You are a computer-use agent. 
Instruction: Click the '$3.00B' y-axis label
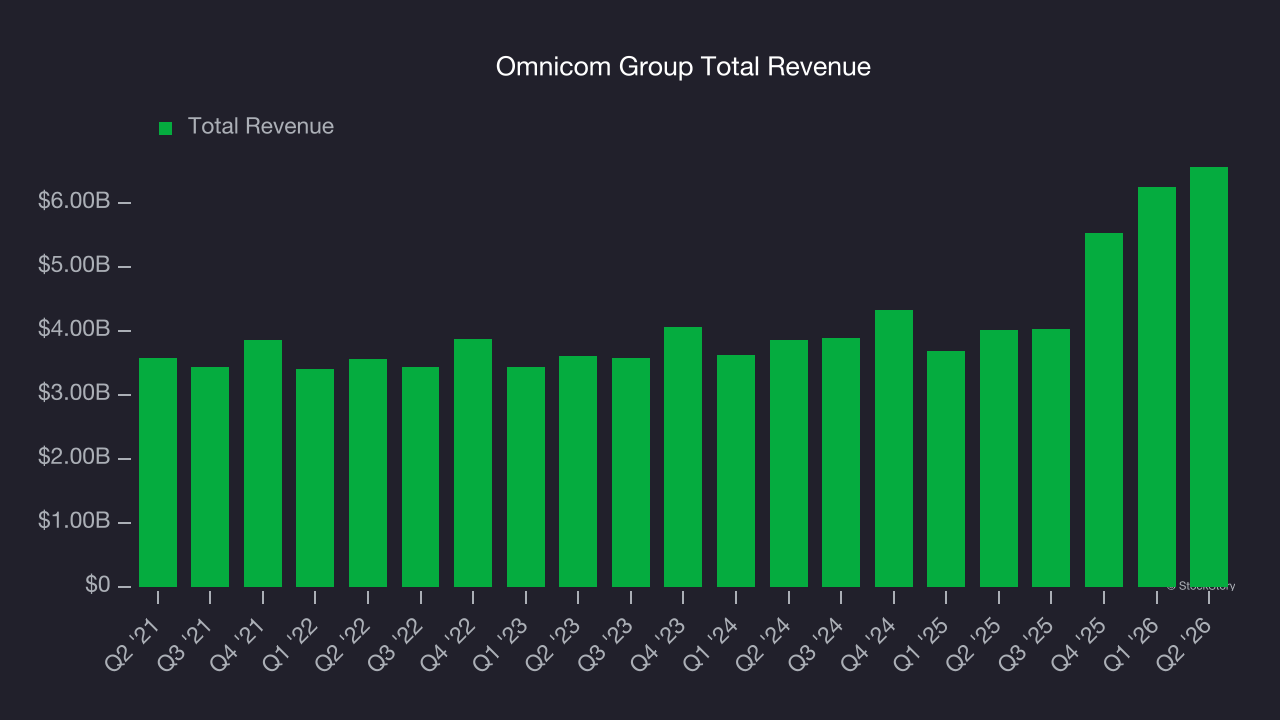point(72,393)
